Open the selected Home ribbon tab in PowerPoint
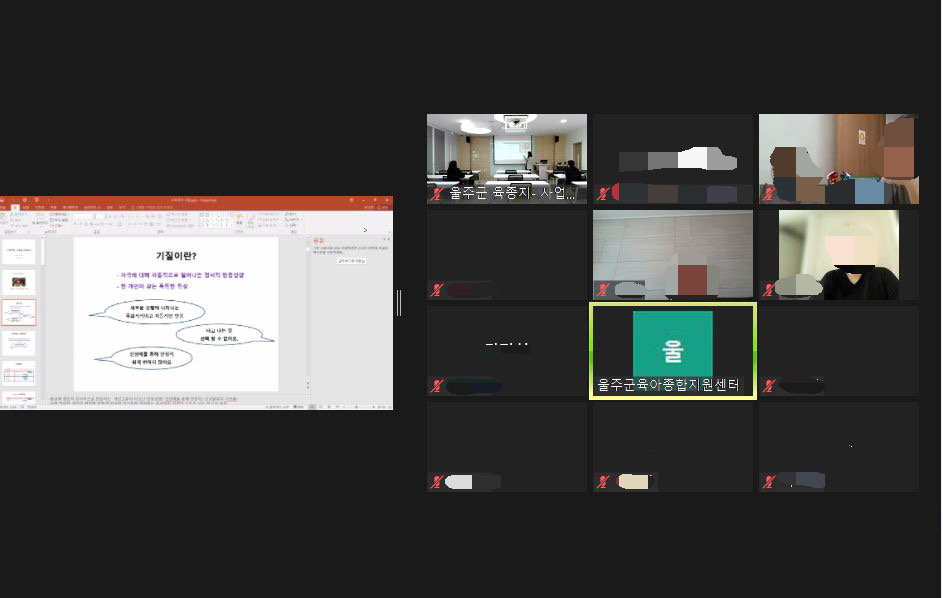 [13, 207]
